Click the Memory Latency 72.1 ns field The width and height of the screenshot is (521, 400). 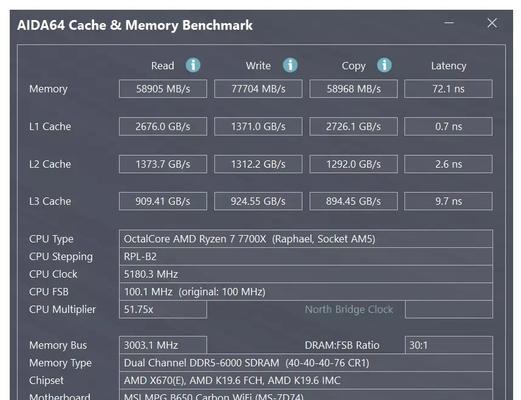click(448, 89)
